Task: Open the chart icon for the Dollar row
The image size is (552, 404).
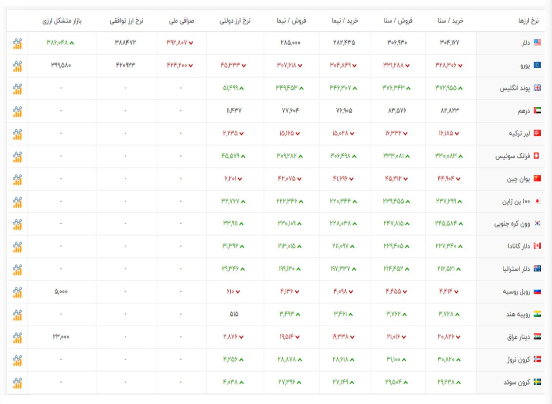Action: (17, 44)
